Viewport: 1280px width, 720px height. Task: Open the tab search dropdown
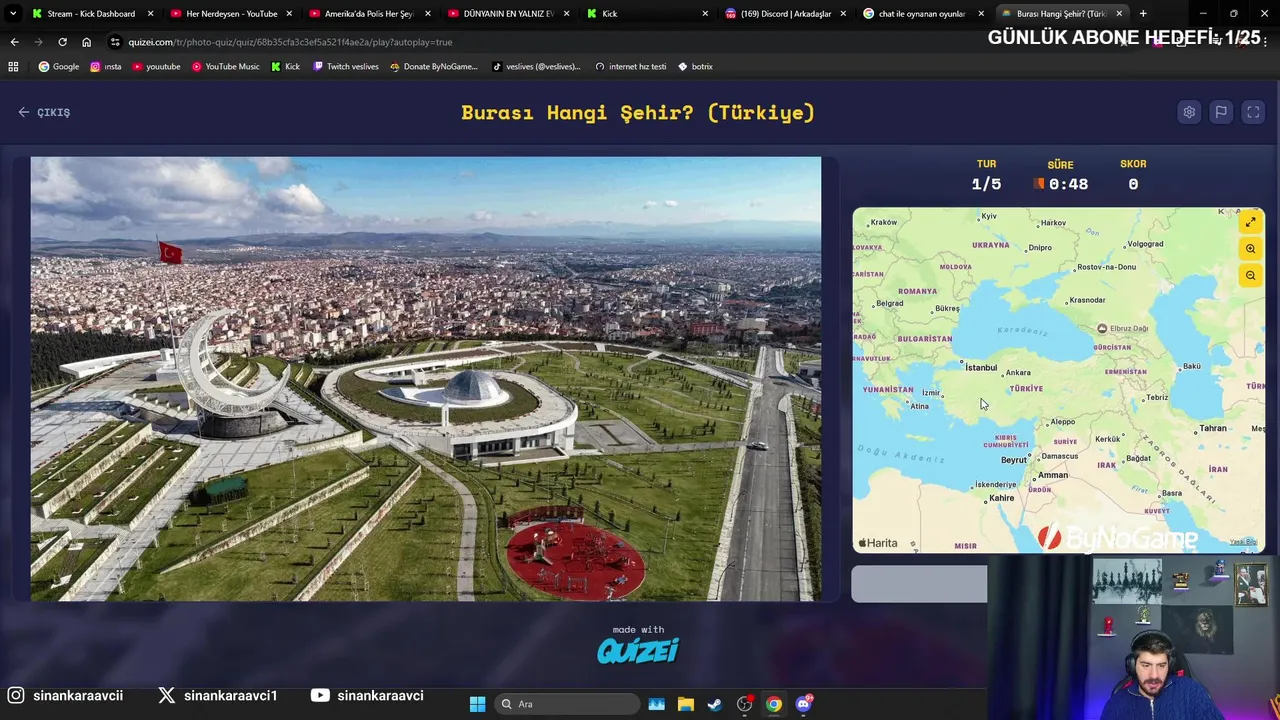(13, 14)
